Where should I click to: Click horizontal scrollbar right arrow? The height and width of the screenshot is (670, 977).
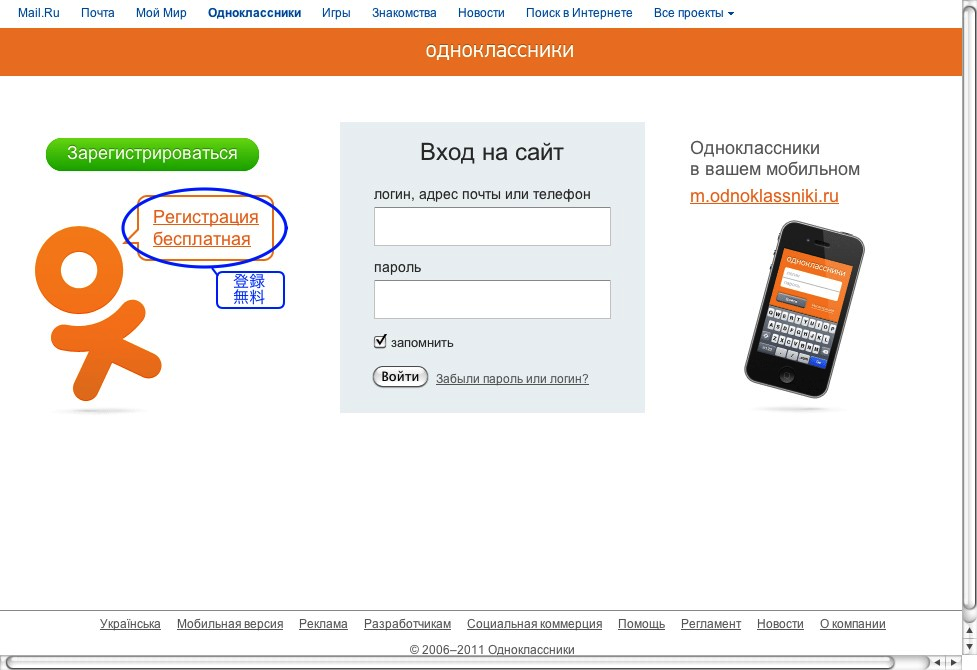pyautogui.click(x=953, y=663)
